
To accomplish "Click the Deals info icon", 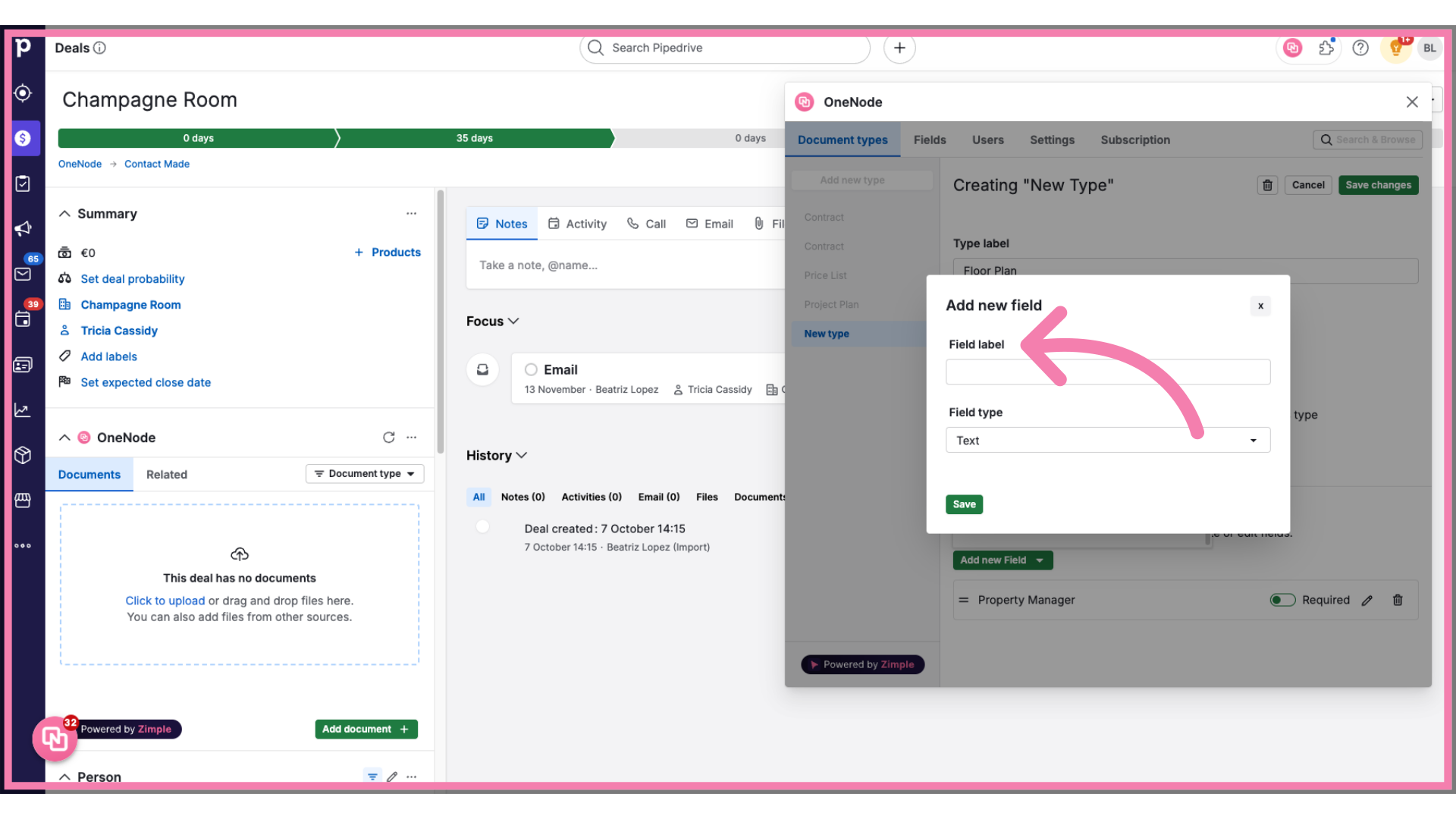I will (x=99, y=48).
